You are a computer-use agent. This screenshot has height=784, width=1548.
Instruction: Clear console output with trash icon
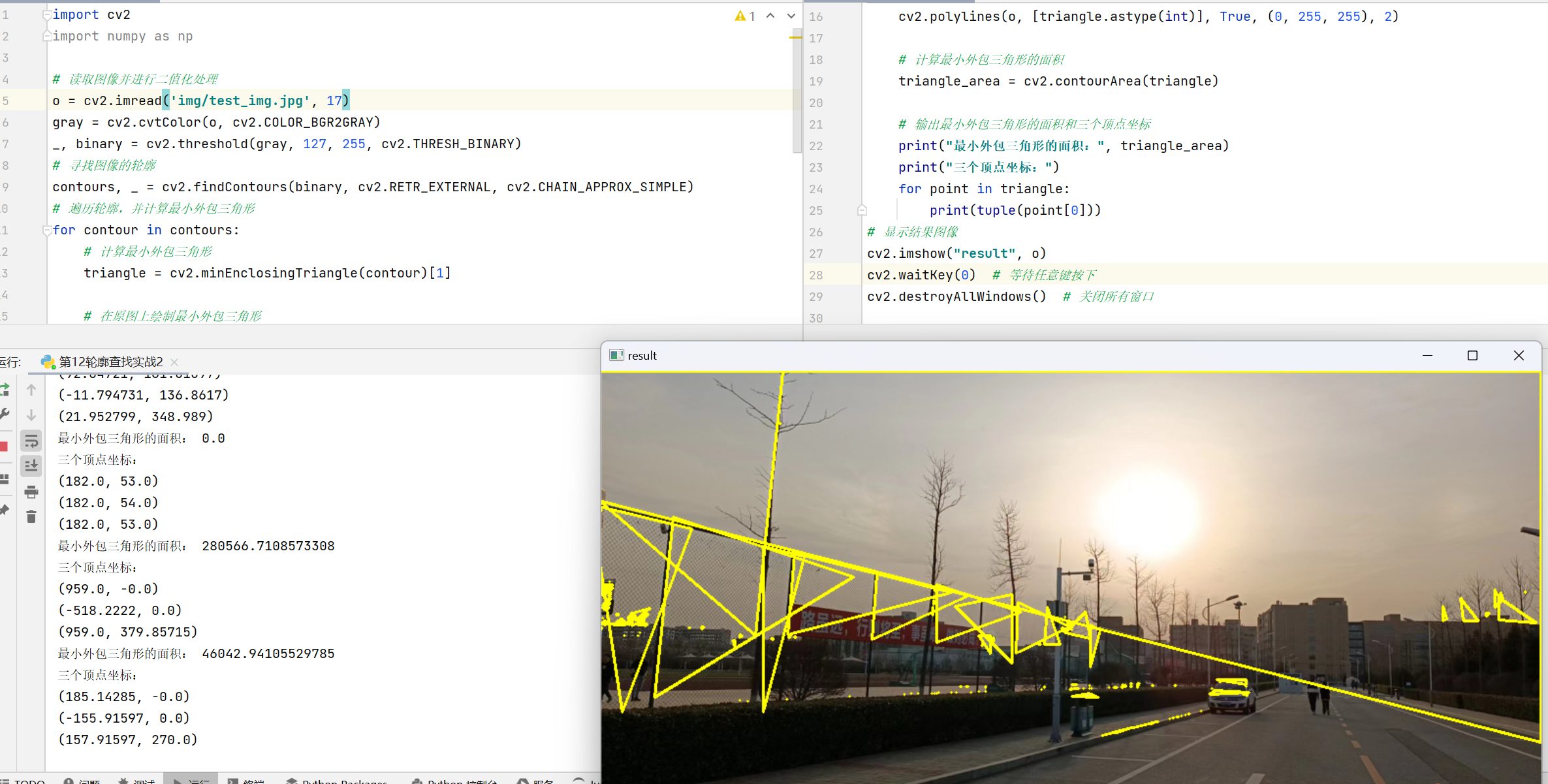(x=31, y=517)
